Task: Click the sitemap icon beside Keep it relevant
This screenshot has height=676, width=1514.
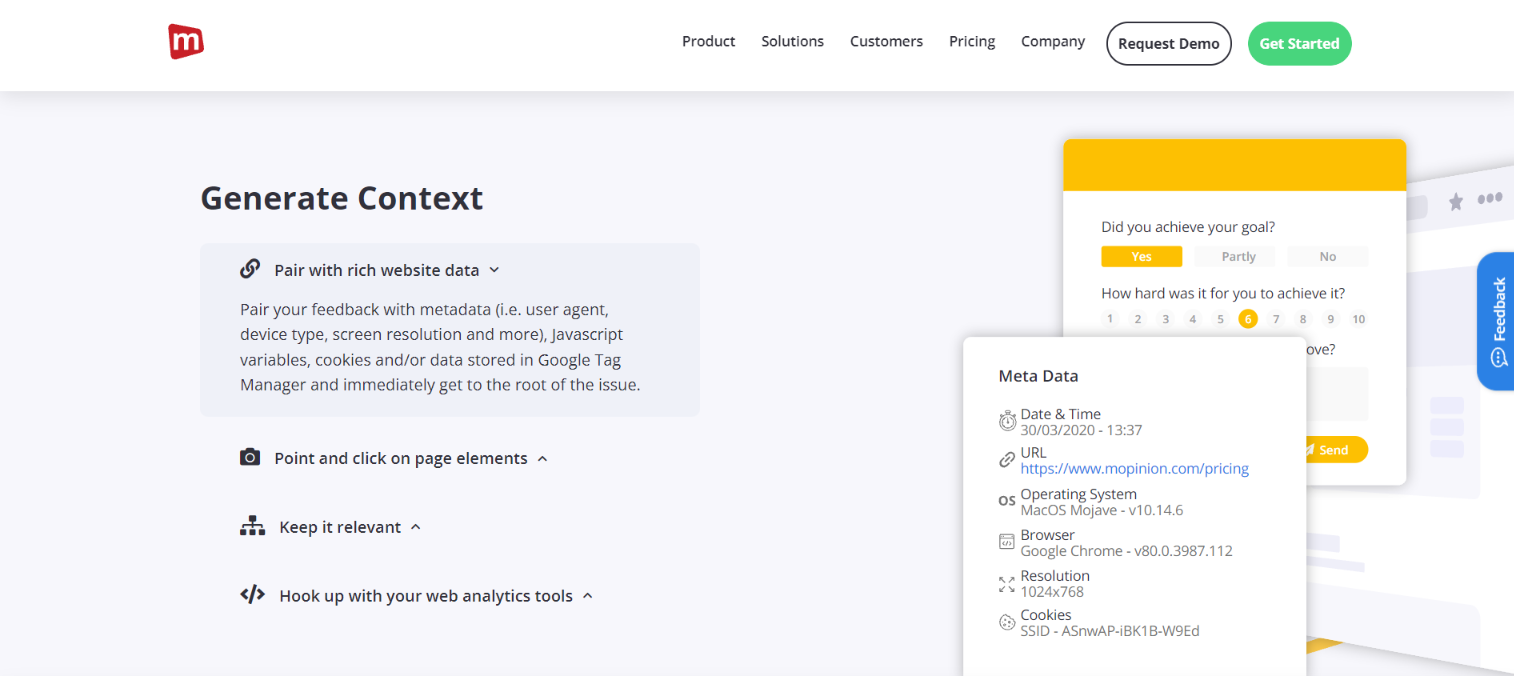Action: [x=252, y=527]
